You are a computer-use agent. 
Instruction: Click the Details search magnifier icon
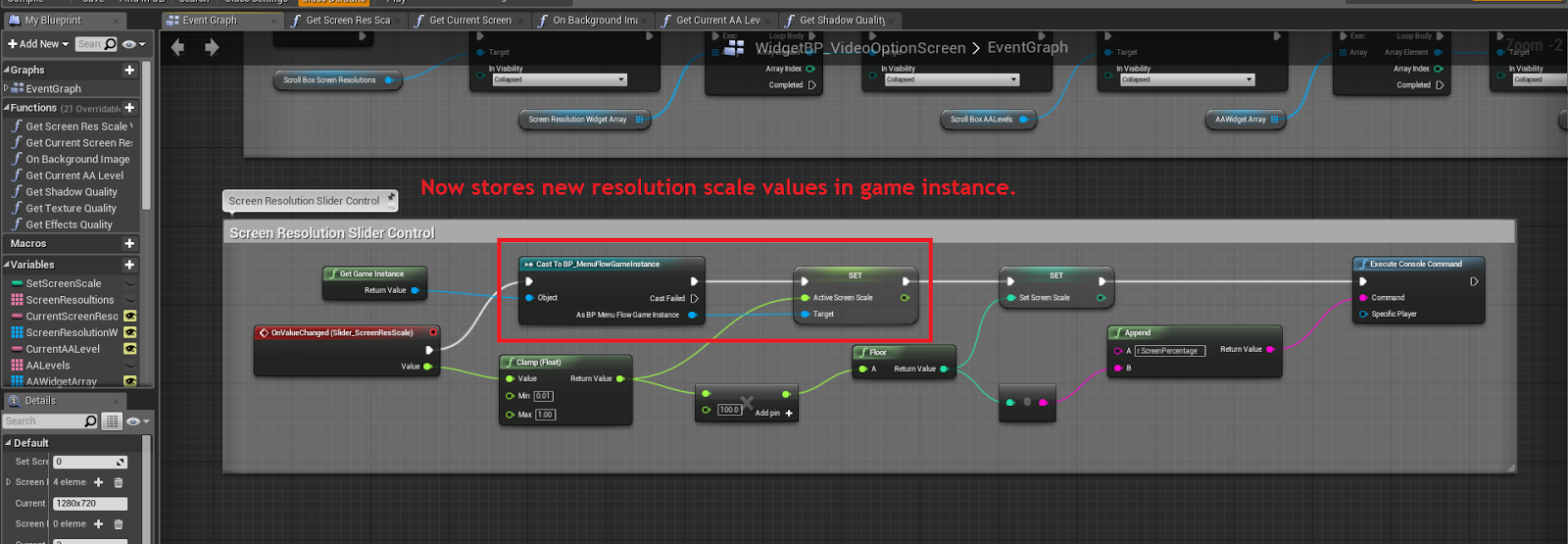click(x=91, y=421)
